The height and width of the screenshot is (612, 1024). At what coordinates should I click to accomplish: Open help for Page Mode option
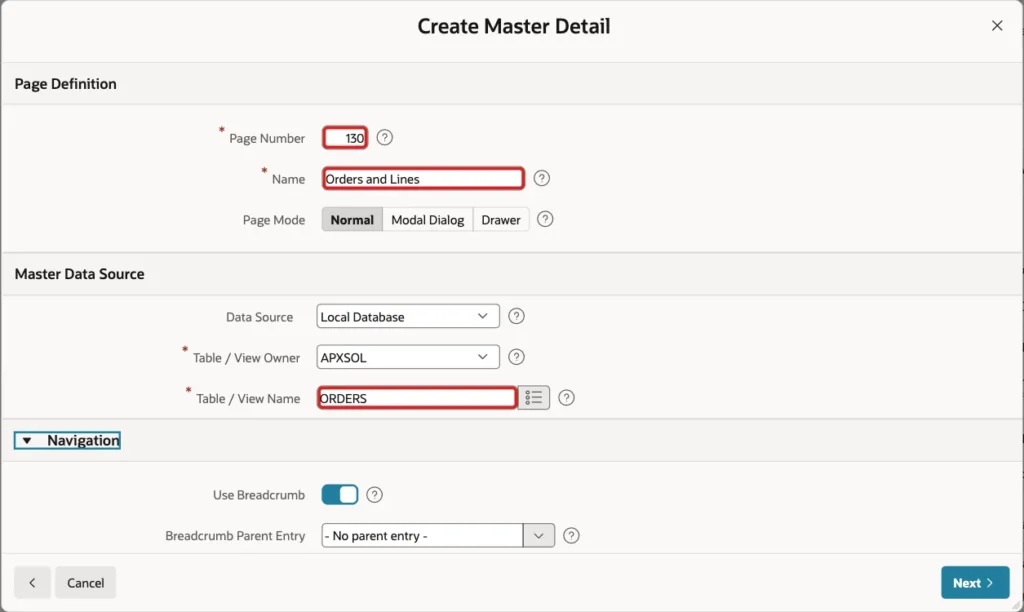(545, 219)
